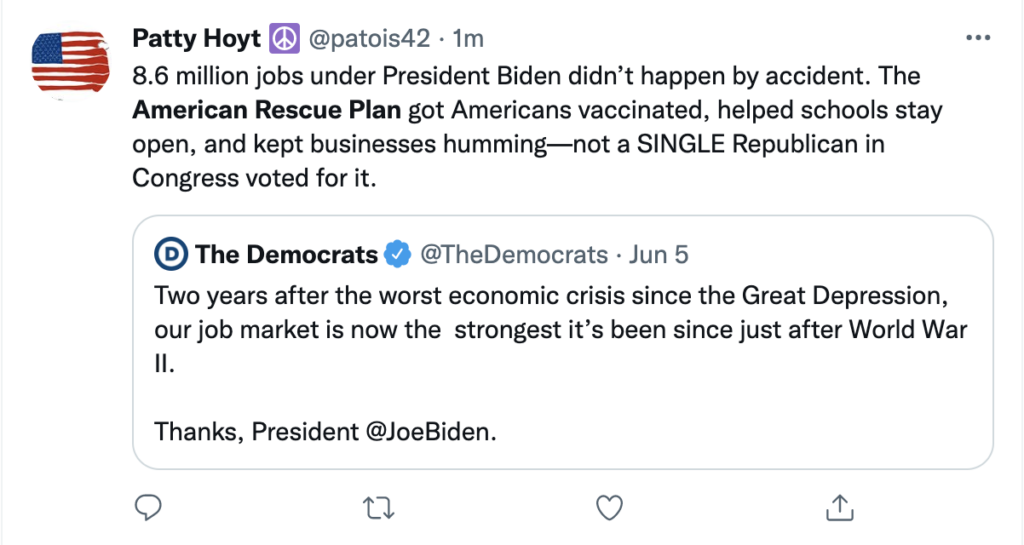Open The Democrats account name link

[x=287, y=254]
